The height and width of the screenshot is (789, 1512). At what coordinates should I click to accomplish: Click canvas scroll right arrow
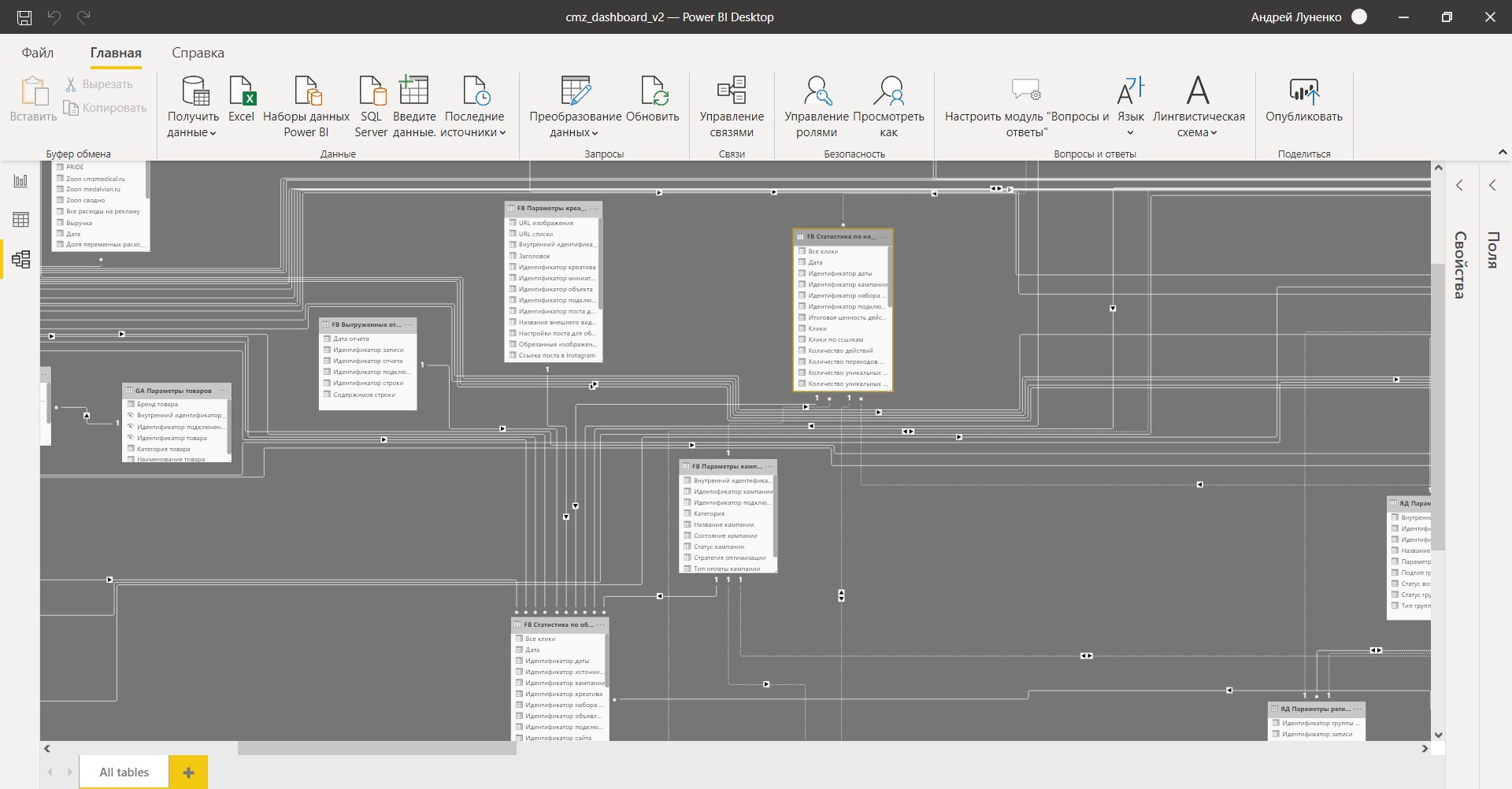point(1425,749)
